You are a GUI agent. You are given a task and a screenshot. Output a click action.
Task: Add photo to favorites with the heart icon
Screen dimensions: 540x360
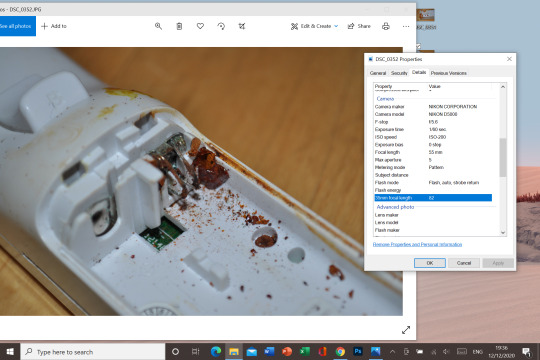[200, 26]
